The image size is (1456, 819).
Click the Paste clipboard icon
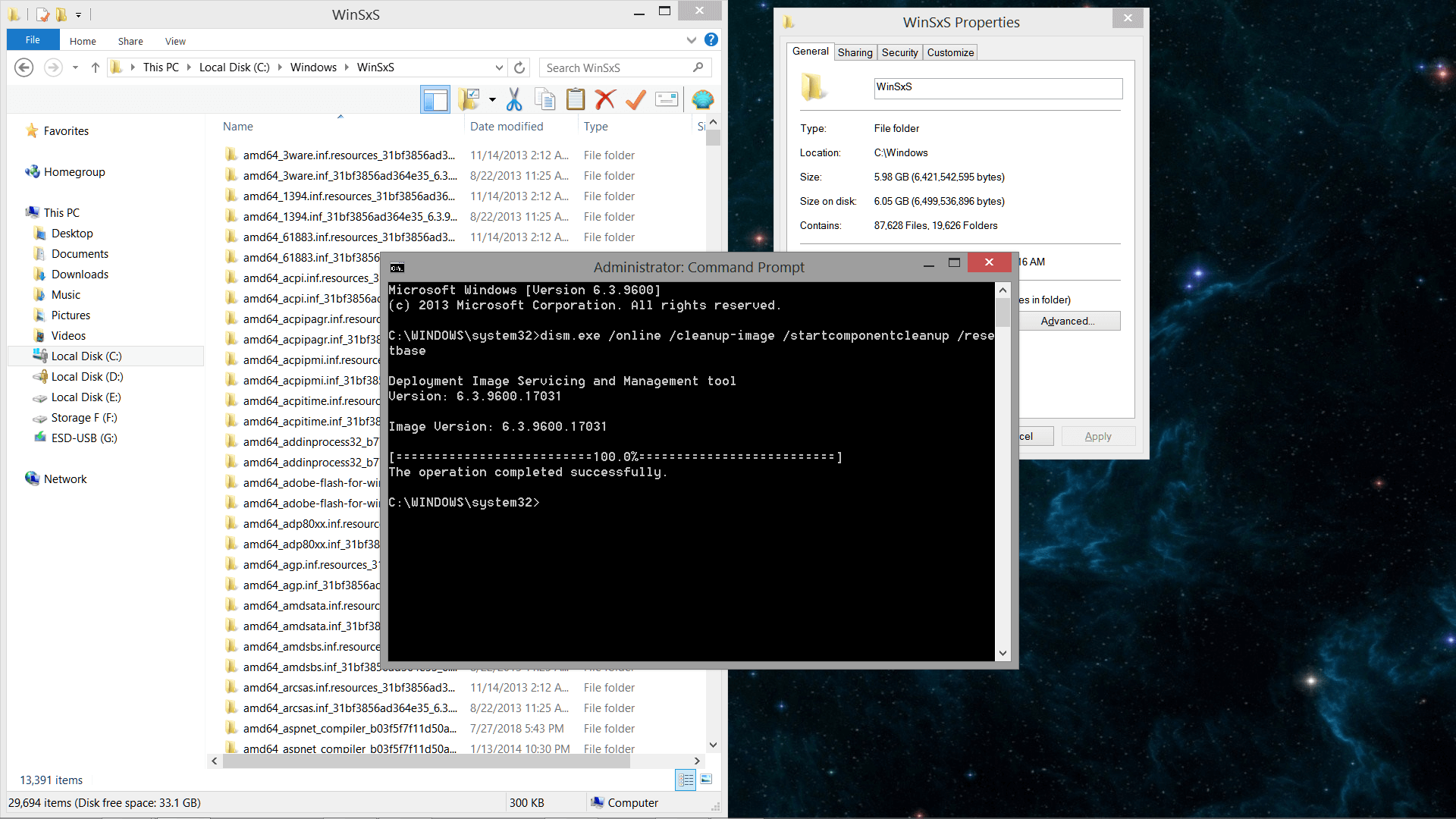pos(576,99)
